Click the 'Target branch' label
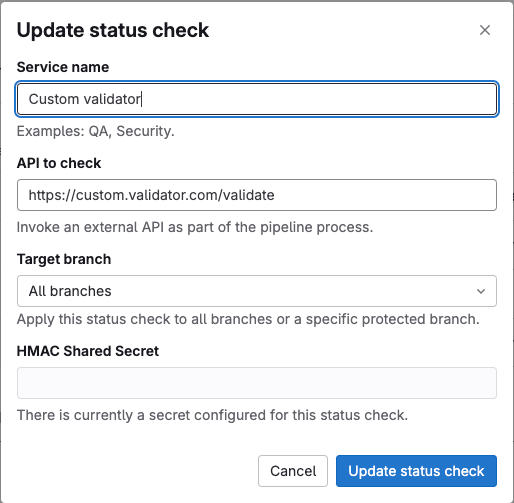 [64, 259]
